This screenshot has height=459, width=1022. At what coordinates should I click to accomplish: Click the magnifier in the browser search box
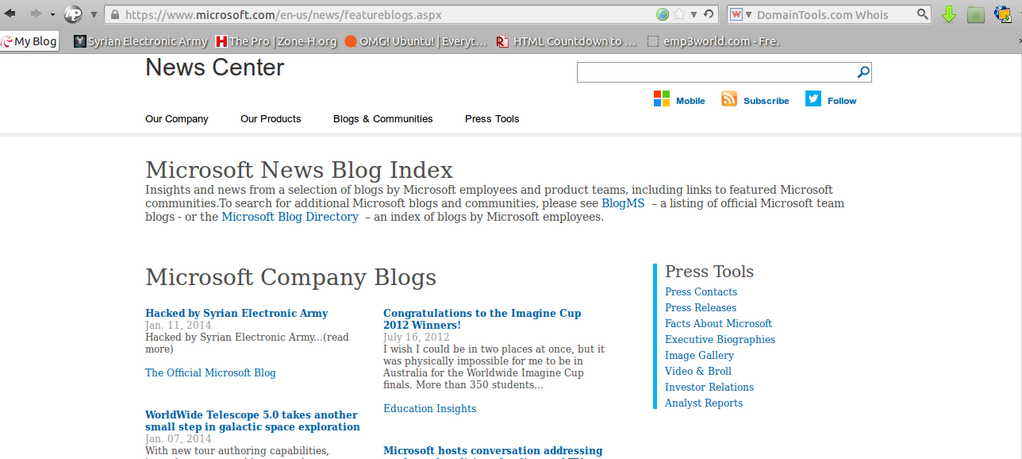922,14
